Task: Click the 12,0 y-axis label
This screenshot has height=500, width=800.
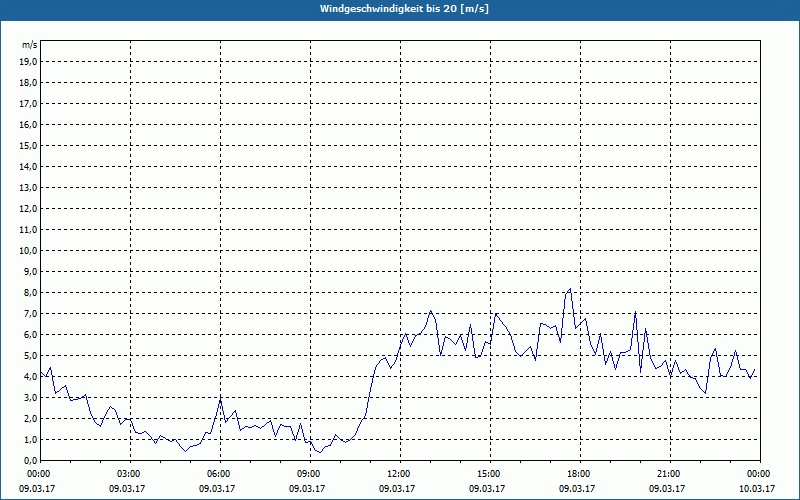Action: 28,209
